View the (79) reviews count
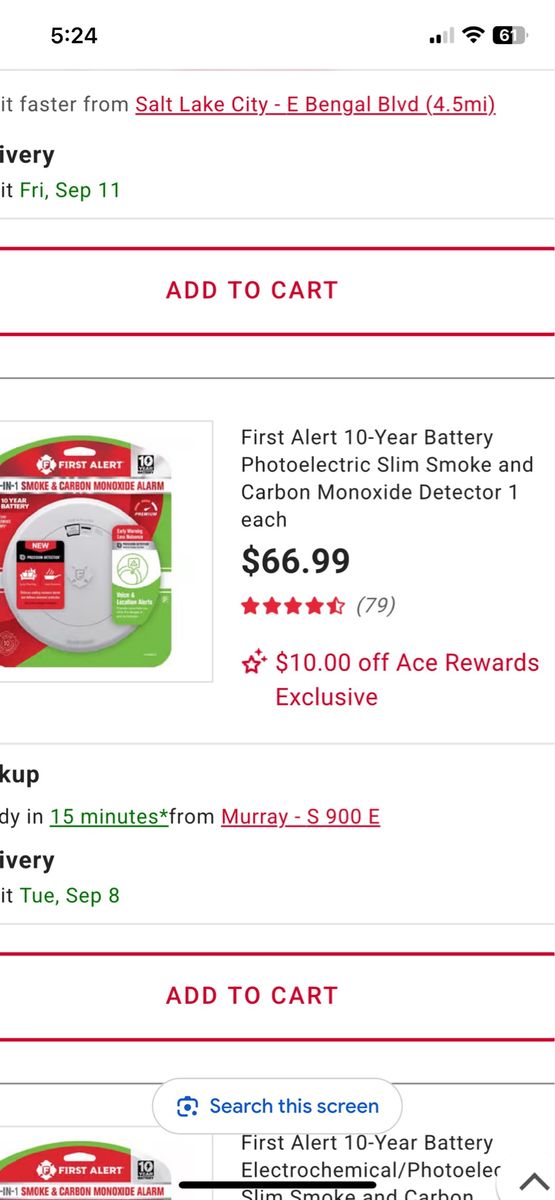 (376, 605)
